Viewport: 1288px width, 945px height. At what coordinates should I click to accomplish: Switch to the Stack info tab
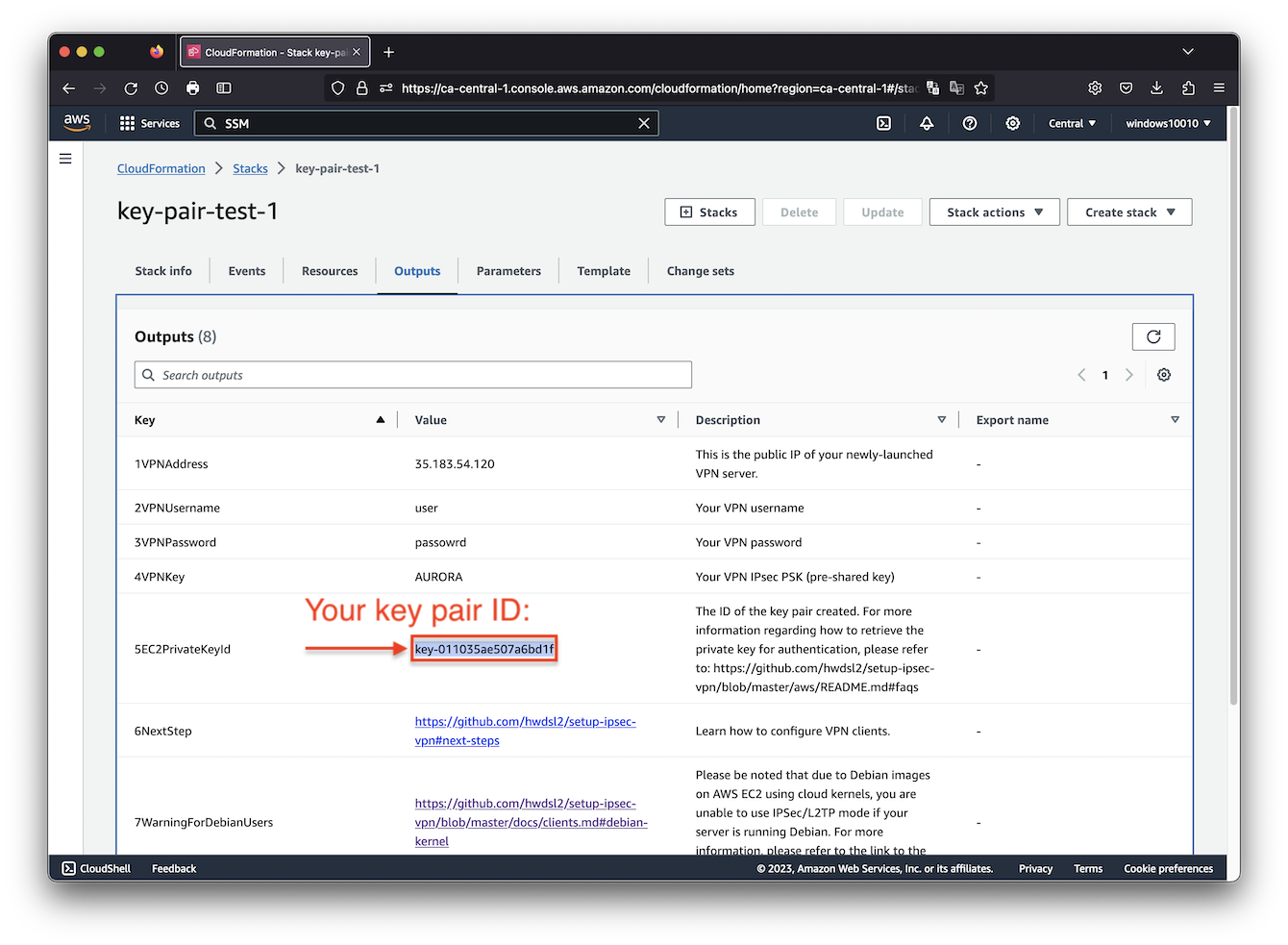(x=163, y=271)
